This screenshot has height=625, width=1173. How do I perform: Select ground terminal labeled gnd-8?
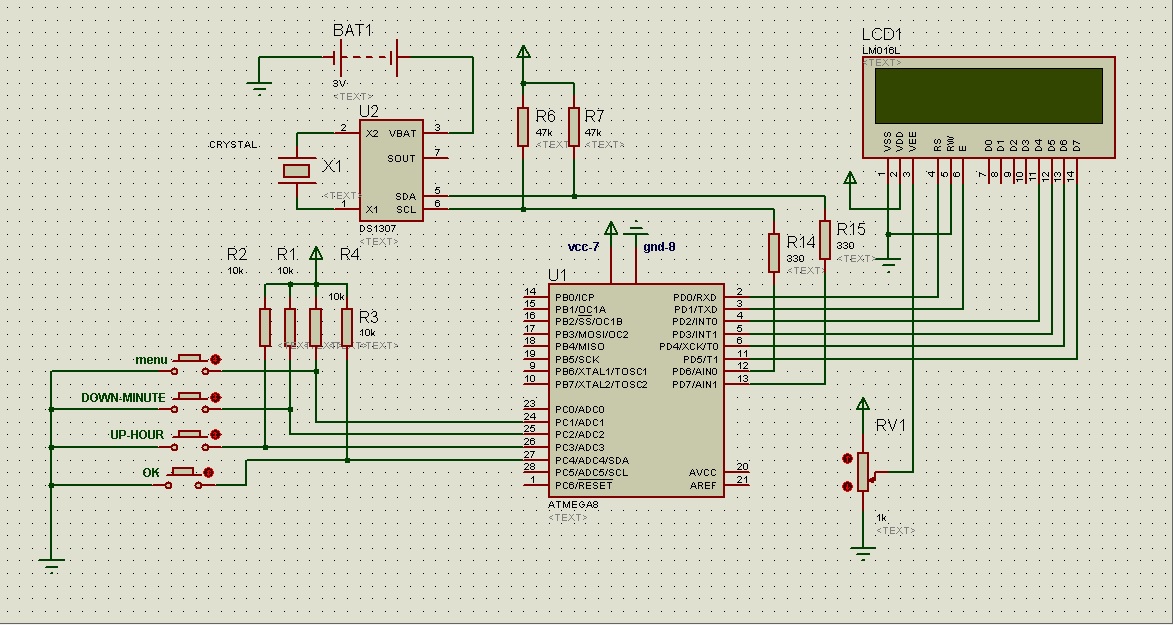[637, 228]
